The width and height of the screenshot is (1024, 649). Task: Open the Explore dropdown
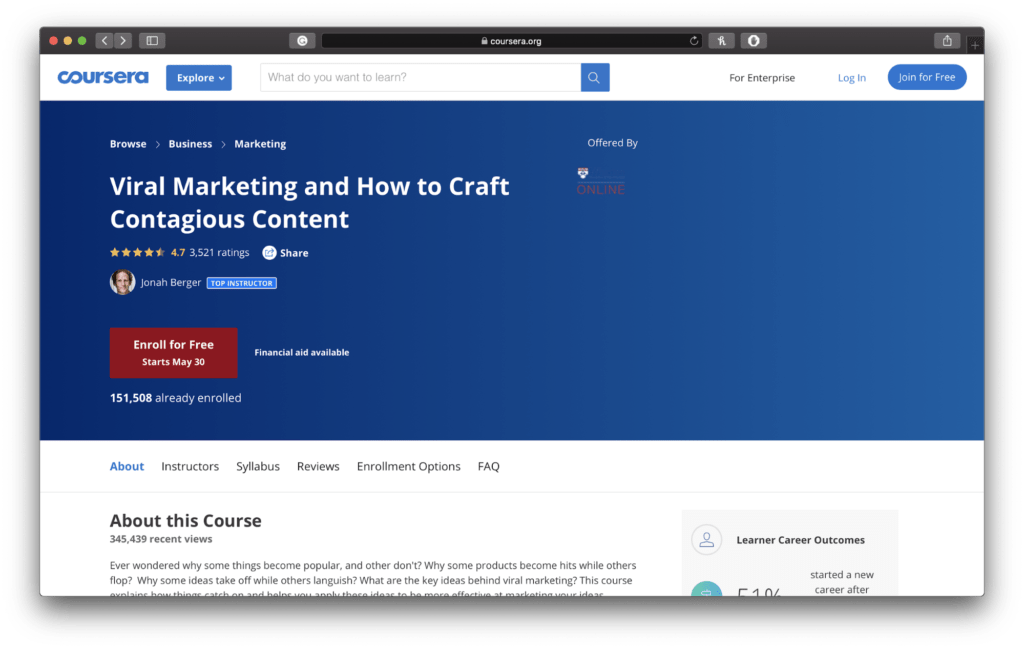coord(199,78)
